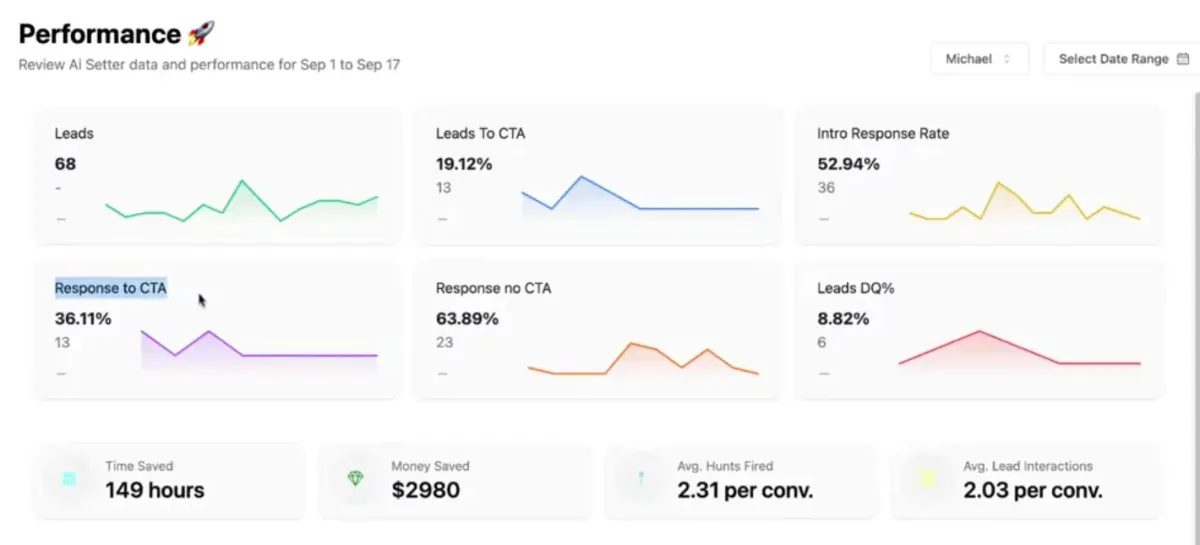This screenshot has width=1200, height=545.
Task: Click the chevron arrows next to Michael
Action: 1007,59
